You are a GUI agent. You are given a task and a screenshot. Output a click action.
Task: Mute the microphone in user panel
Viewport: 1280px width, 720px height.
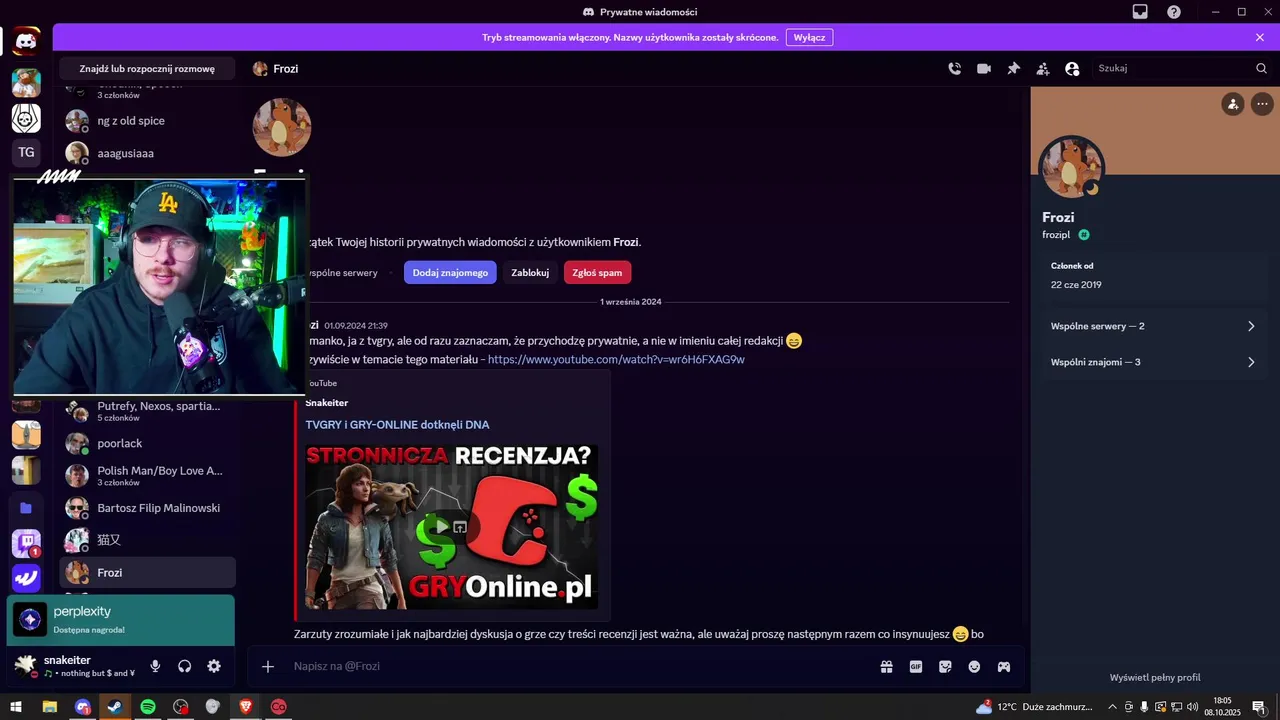click(x=155, y=666)
